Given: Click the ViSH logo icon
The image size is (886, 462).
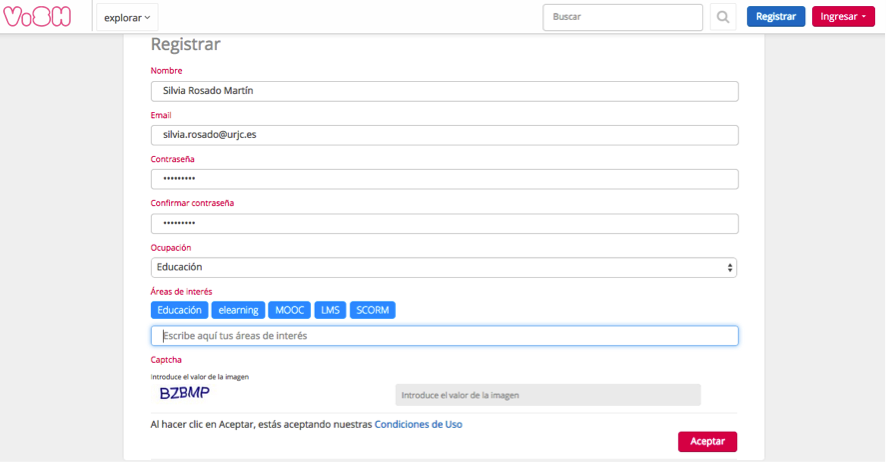Looking at the screenshot, I should (36, 17).
